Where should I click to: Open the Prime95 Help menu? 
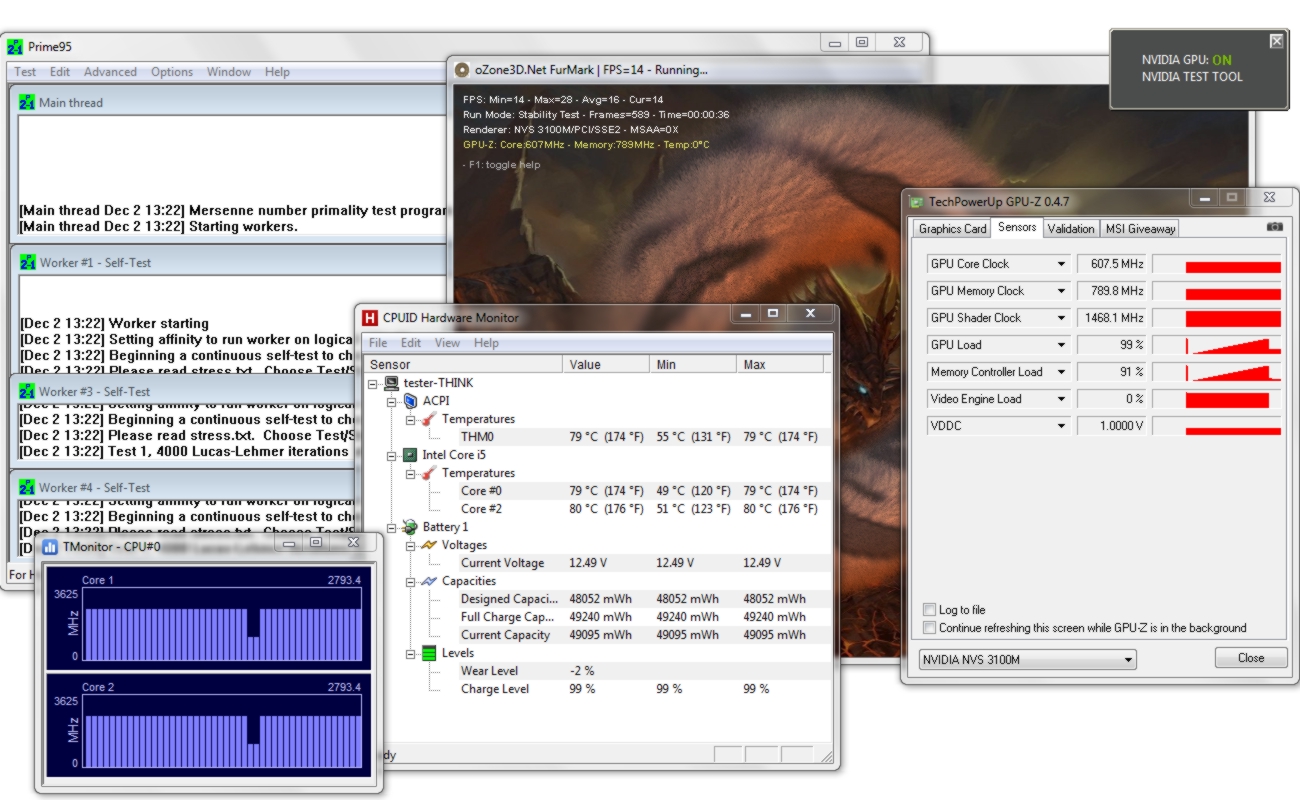click(x=277, y=72)
